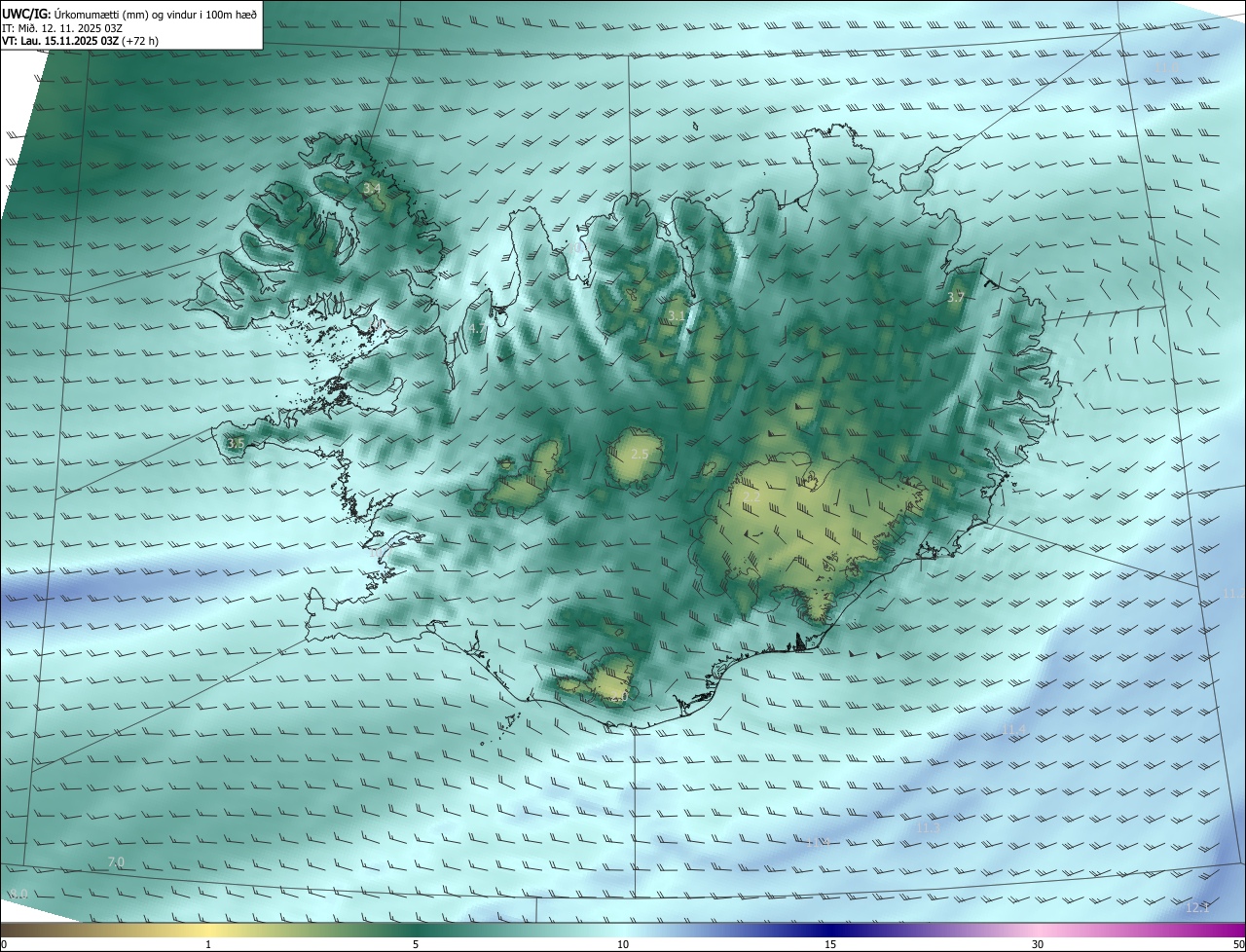Image resolution: width=1246 pixels, height=952 pixels.
Task: Click the '1' tick on the color scale
Action: click(x=208, y=944)
